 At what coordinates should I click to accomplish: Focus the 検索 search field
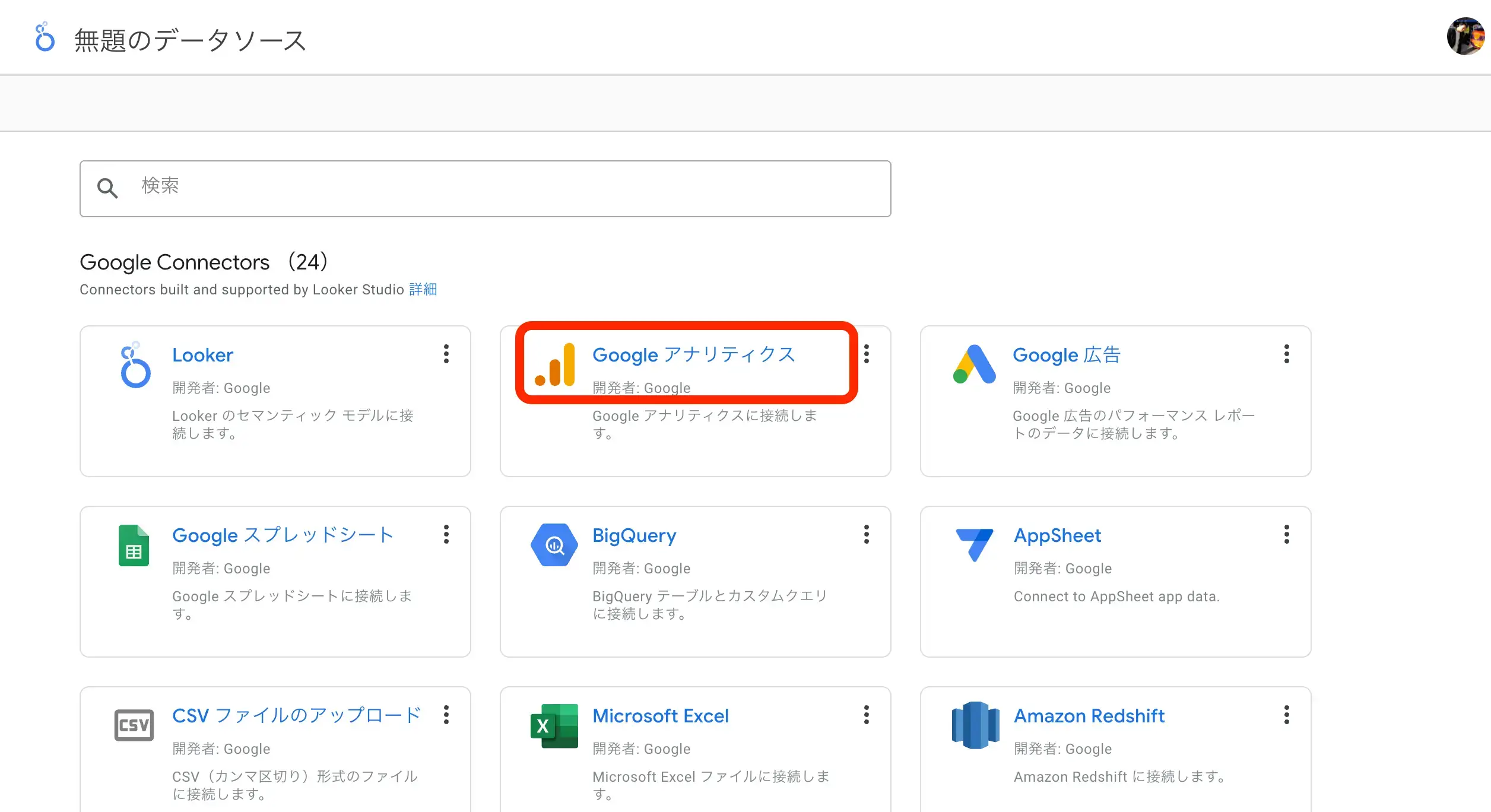click(x=486, y=188)
